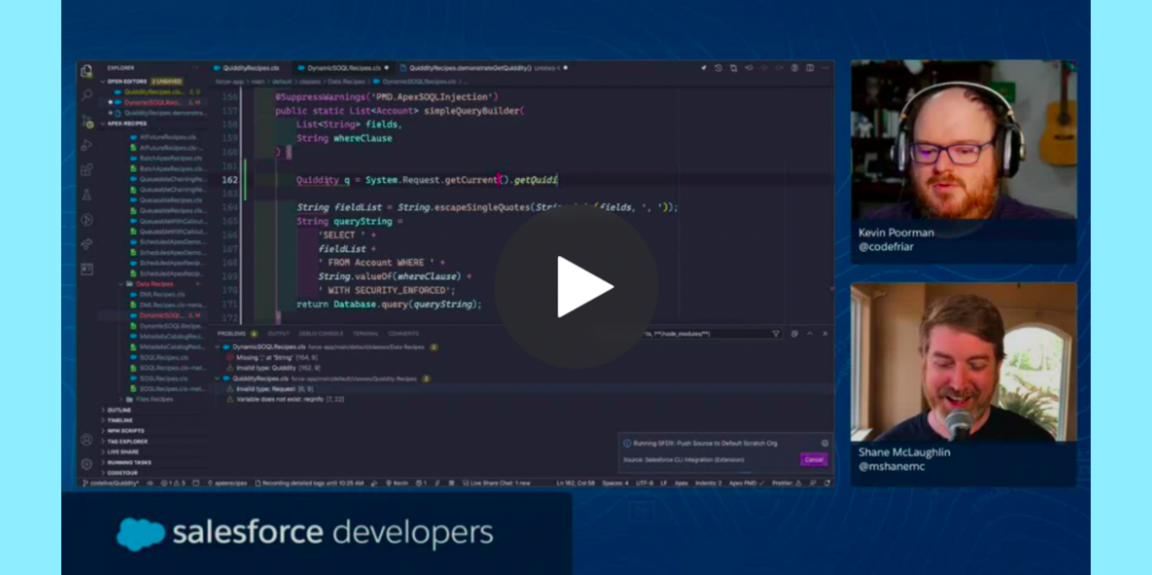Open the Testing beaker icon

87,195
